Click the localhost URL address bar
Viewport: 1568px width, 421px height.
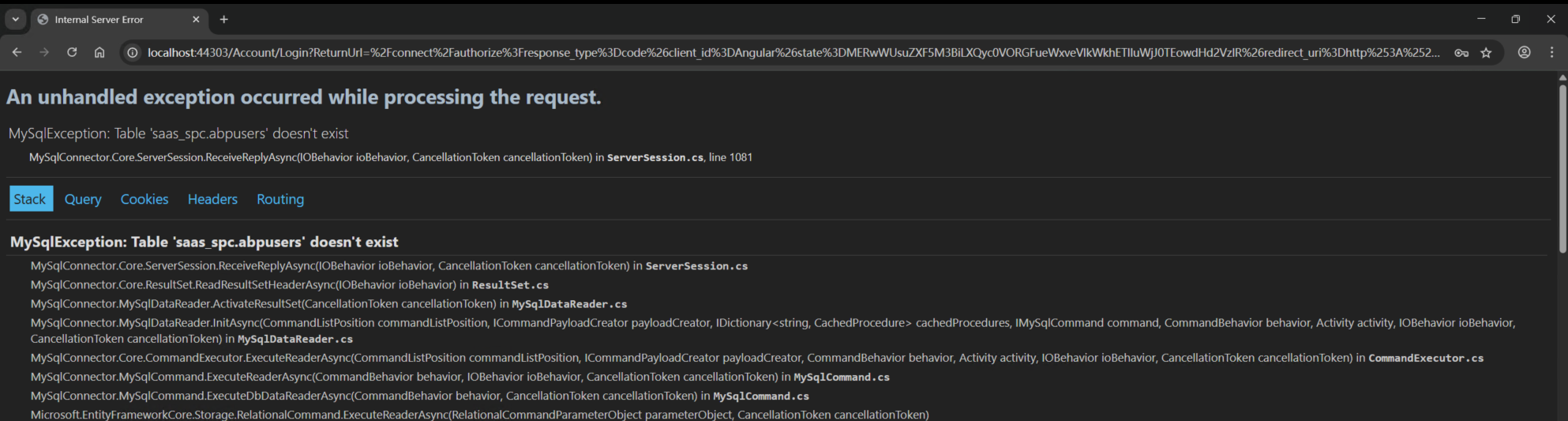[793, 53]
